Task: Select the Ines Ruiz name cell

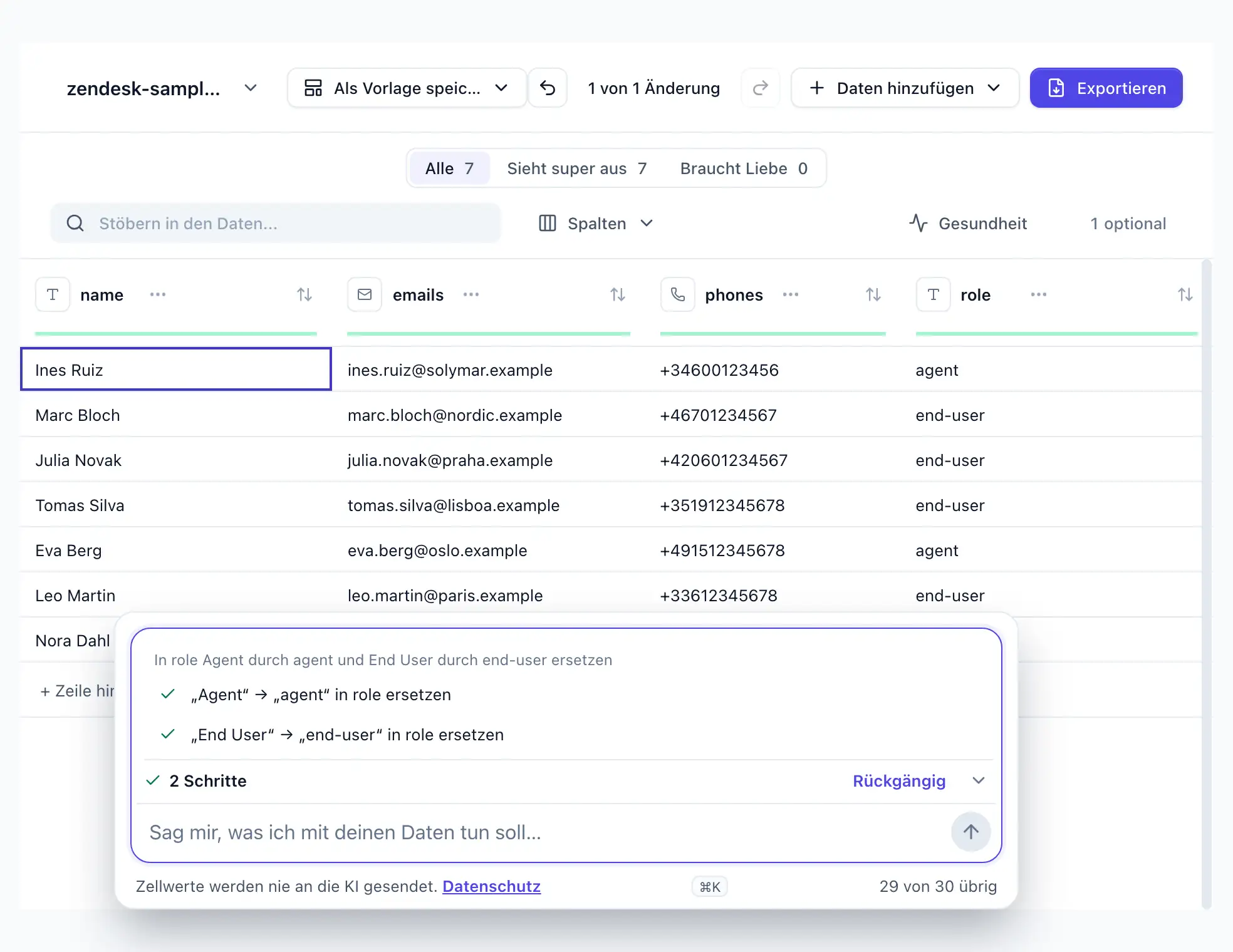Action: click(175, 370)
